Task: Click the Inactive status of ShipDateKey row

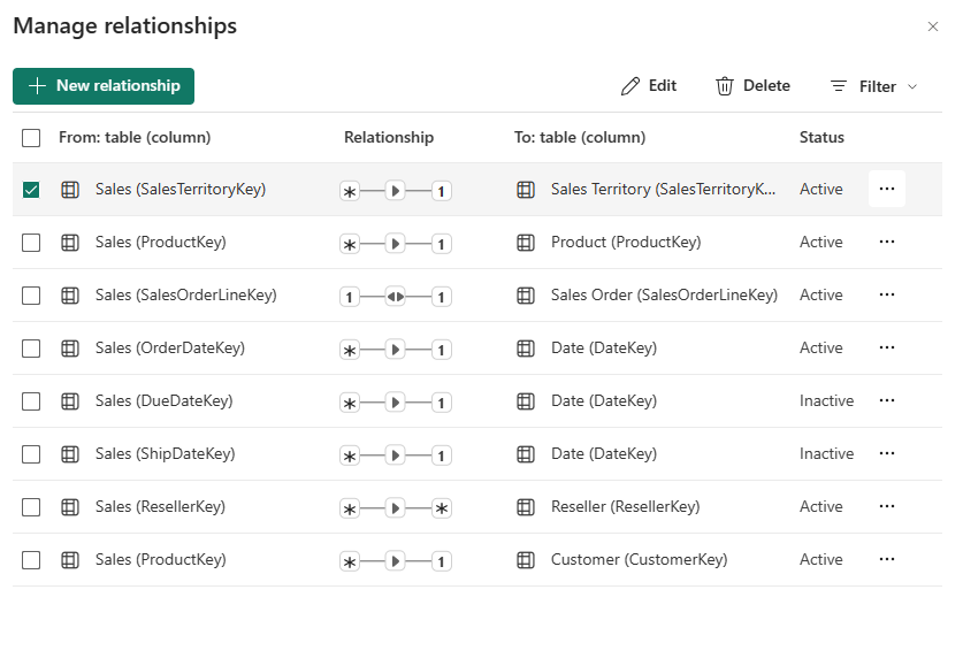Action: pos(827,453)
